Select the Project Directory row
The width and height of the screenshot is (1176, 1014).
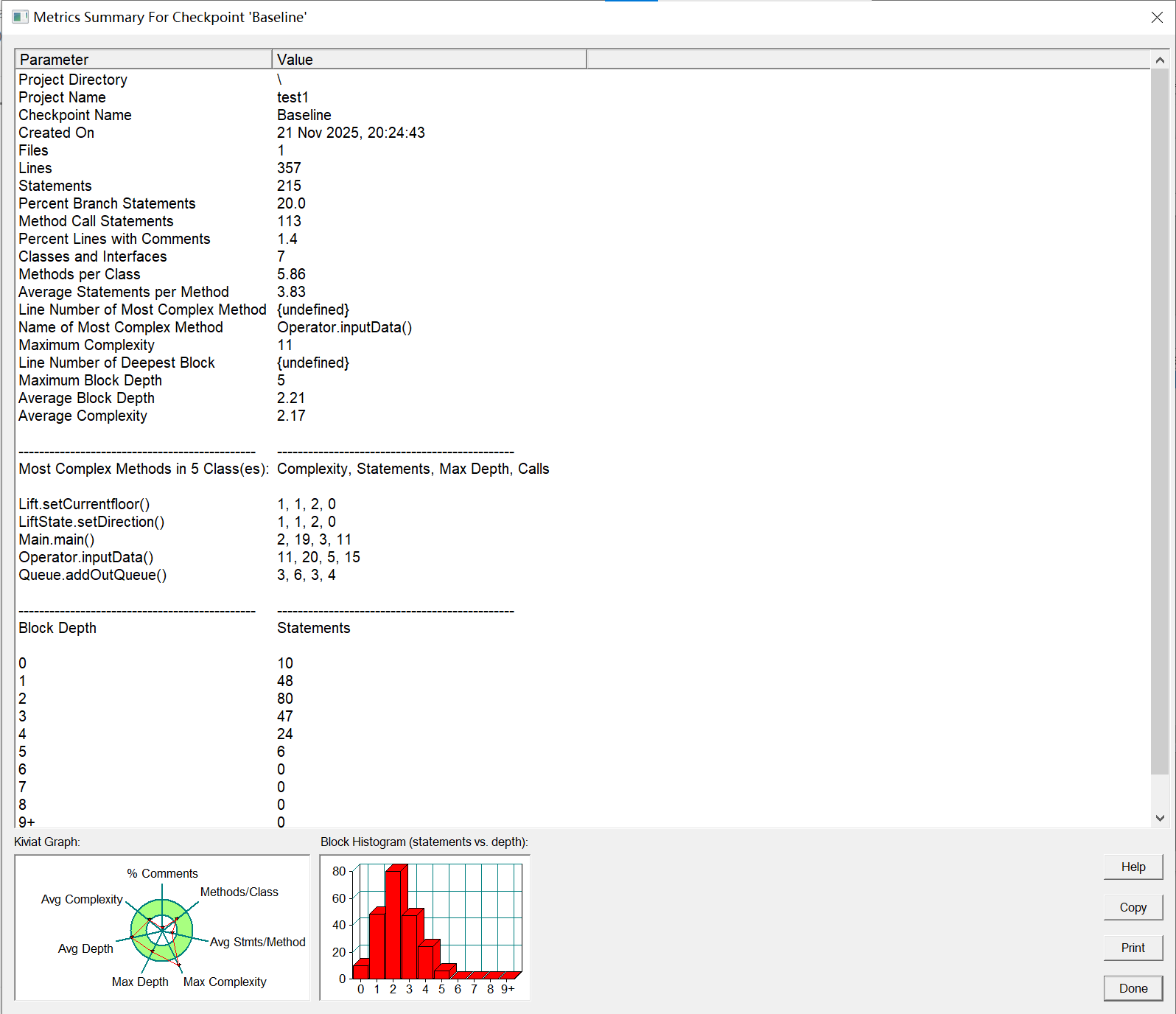coord(582,80)
